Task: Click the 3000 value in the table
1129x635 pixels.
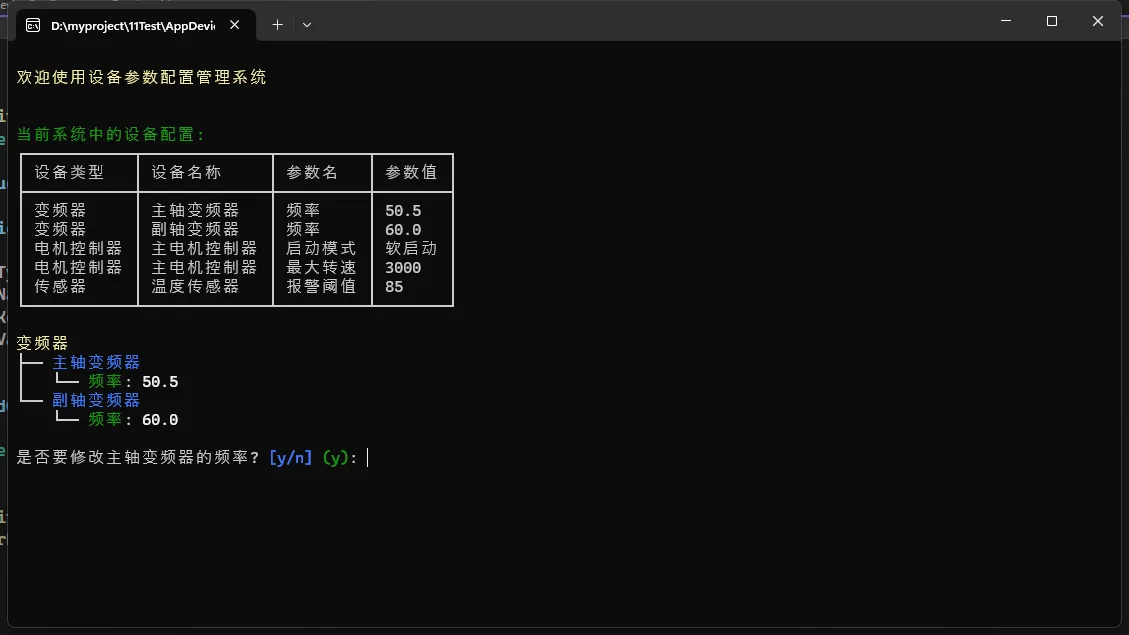Action: point(403,267)
